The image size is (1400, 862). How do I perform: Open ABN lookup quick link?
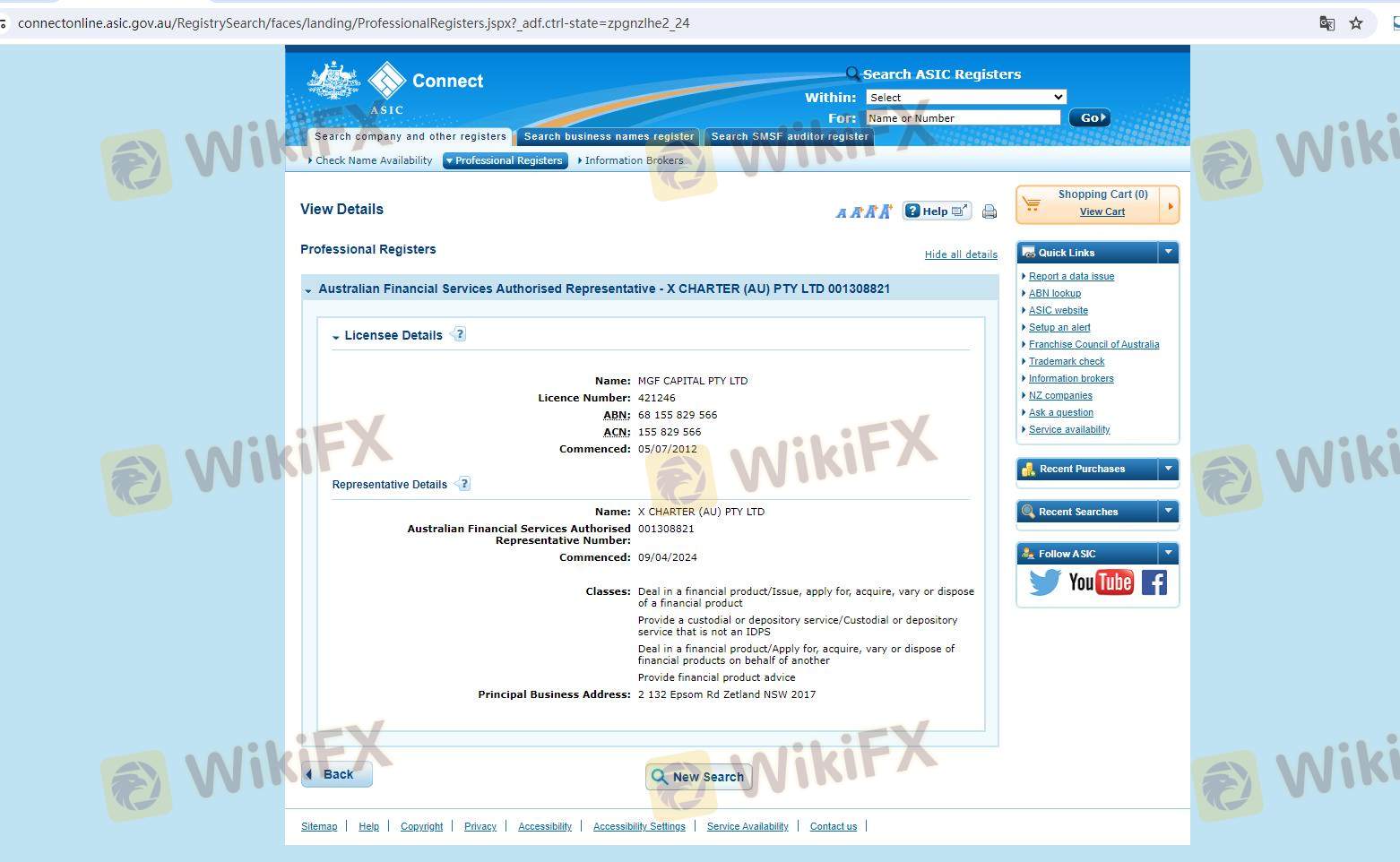coord(1055,293)
